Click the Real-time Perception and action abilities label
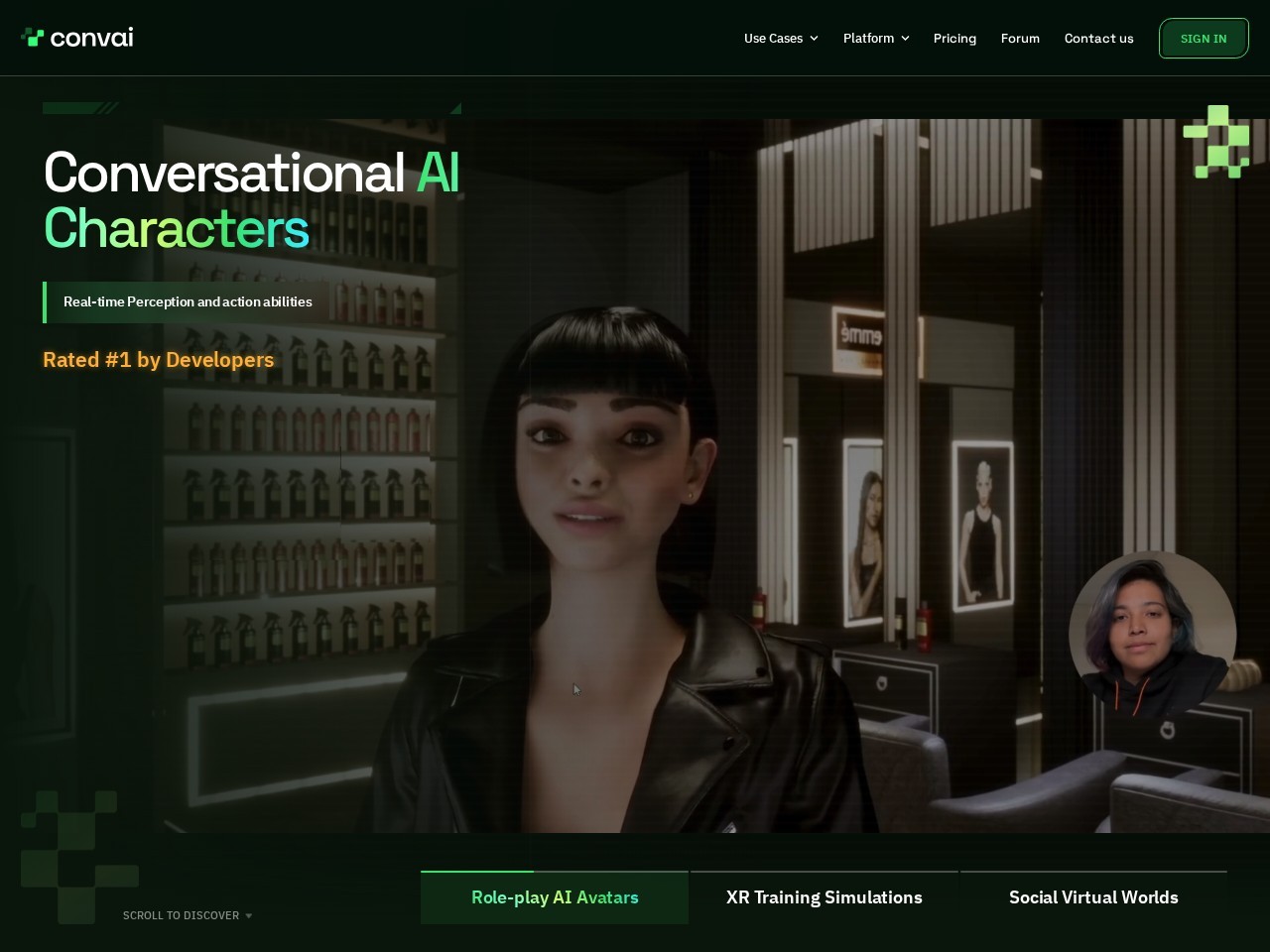Screen dimensions: 1270x952 click(x=188, y=301)
